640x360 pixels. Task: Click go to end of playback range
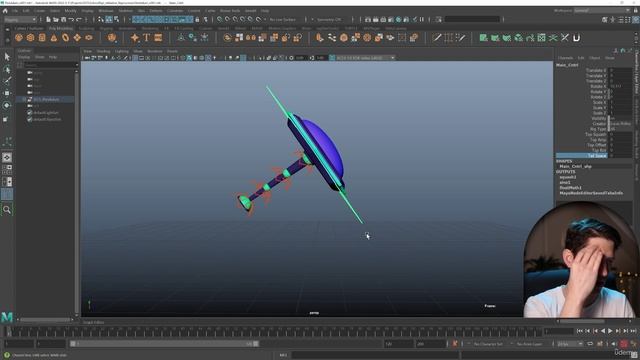(x=633, y=331)
